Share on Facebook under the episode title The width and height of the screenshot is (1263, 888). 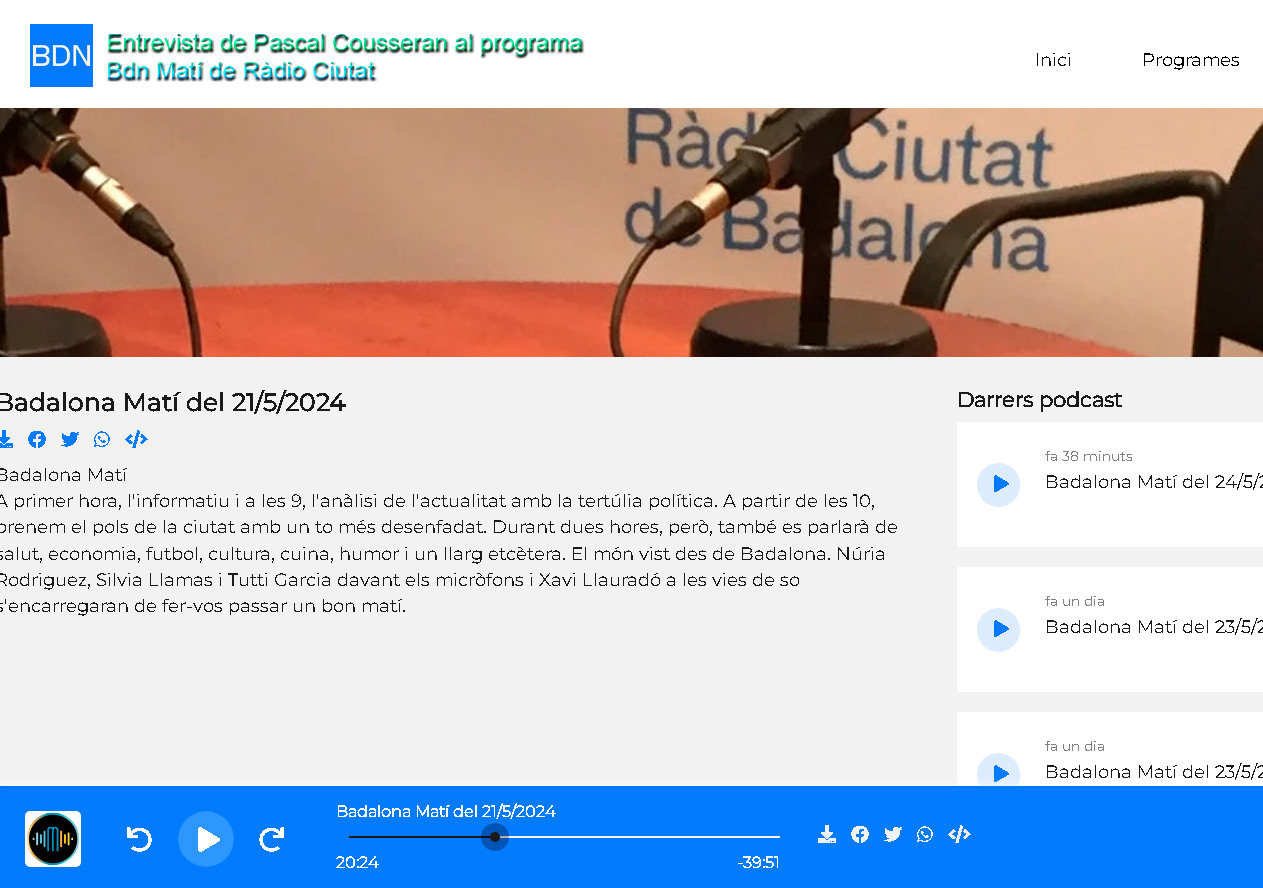click(x=37, y=439)
